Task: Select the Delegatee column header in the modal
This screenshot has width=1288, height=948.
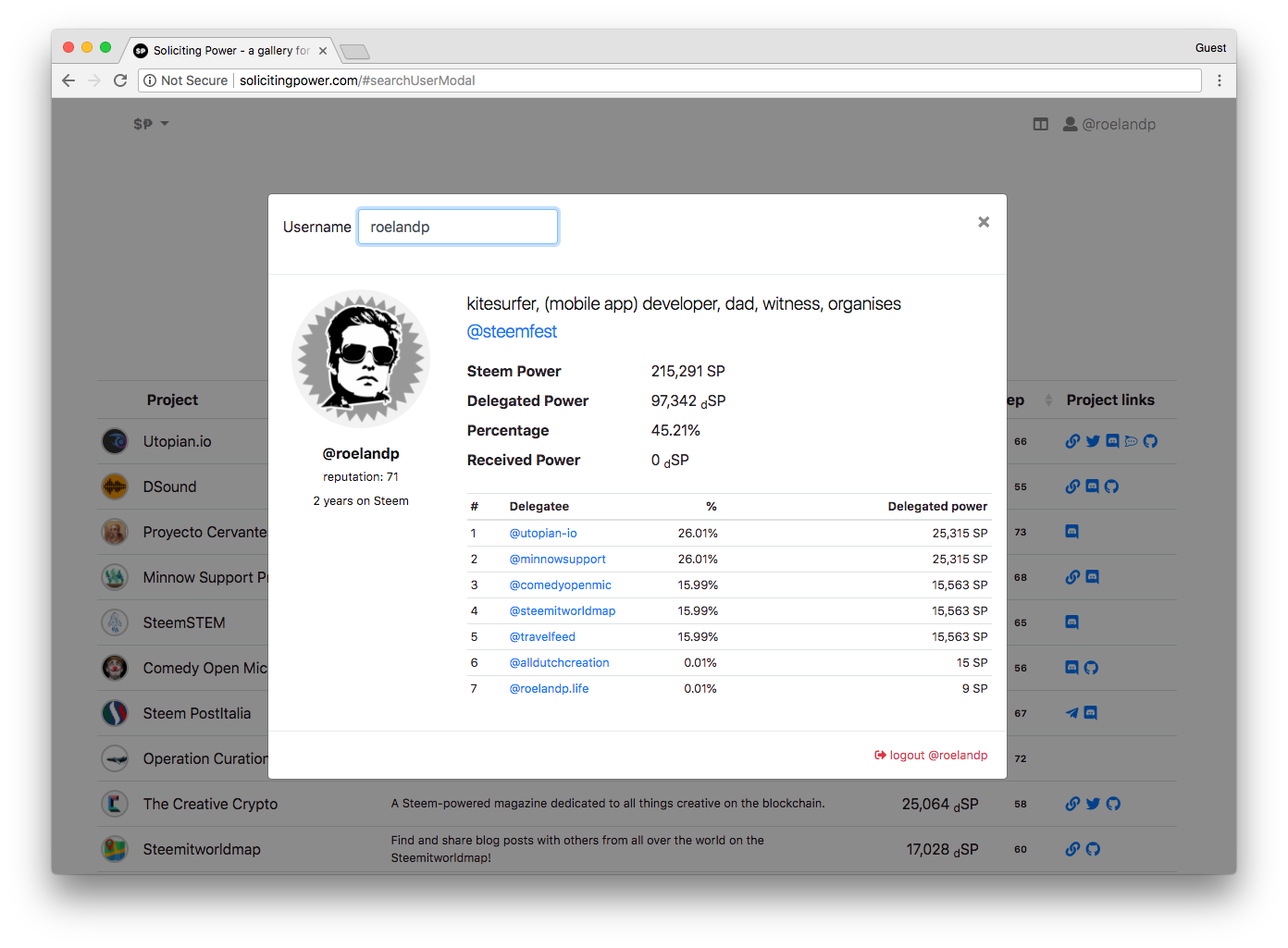Action: point(539,506)
